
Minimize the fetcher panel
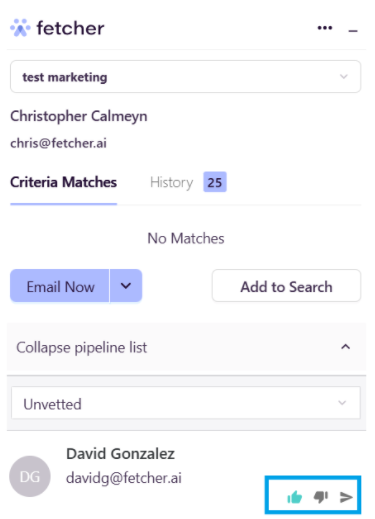click(353, 31)
